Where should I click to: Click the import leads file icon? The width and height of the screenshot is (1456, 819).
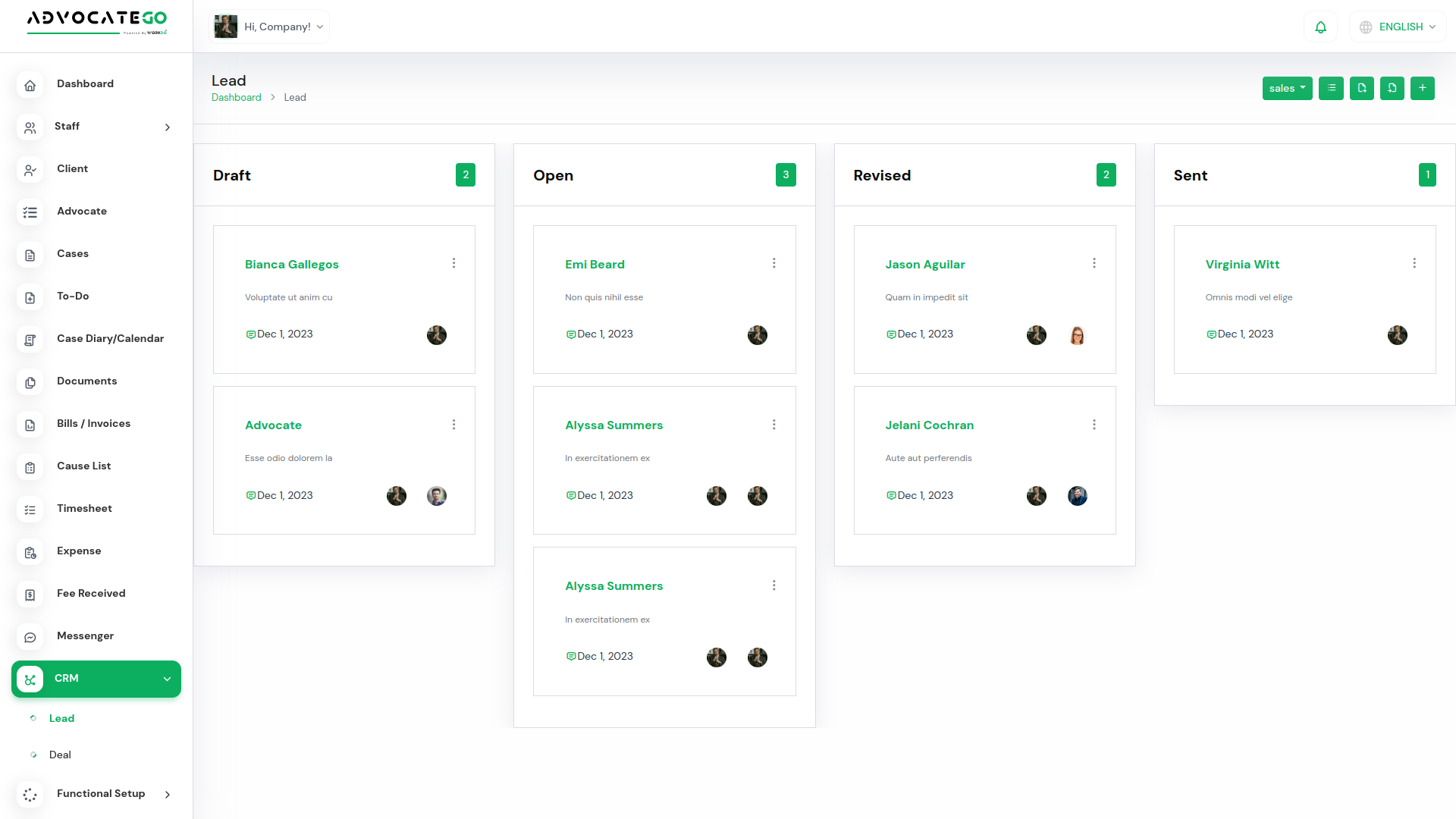pos(1392,88)
